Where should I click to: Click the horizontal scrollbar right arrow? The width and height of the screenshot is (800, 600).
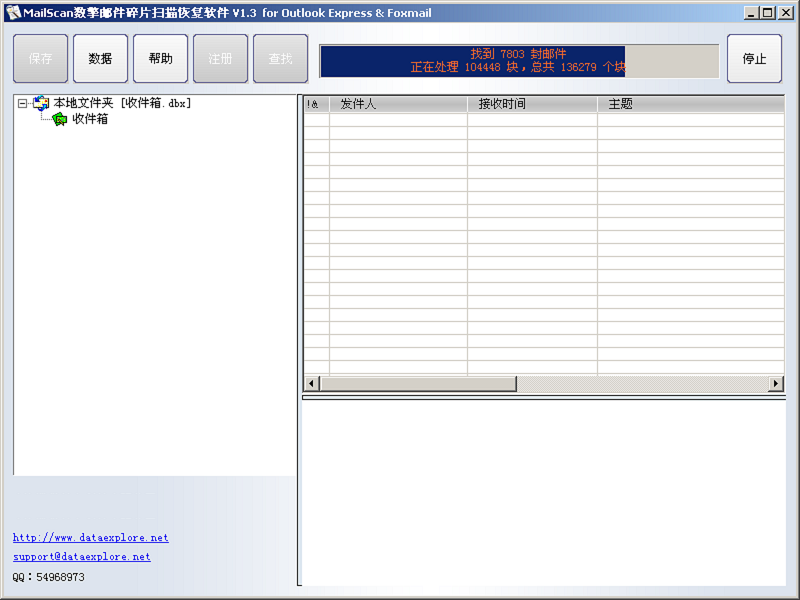point(776,384)
